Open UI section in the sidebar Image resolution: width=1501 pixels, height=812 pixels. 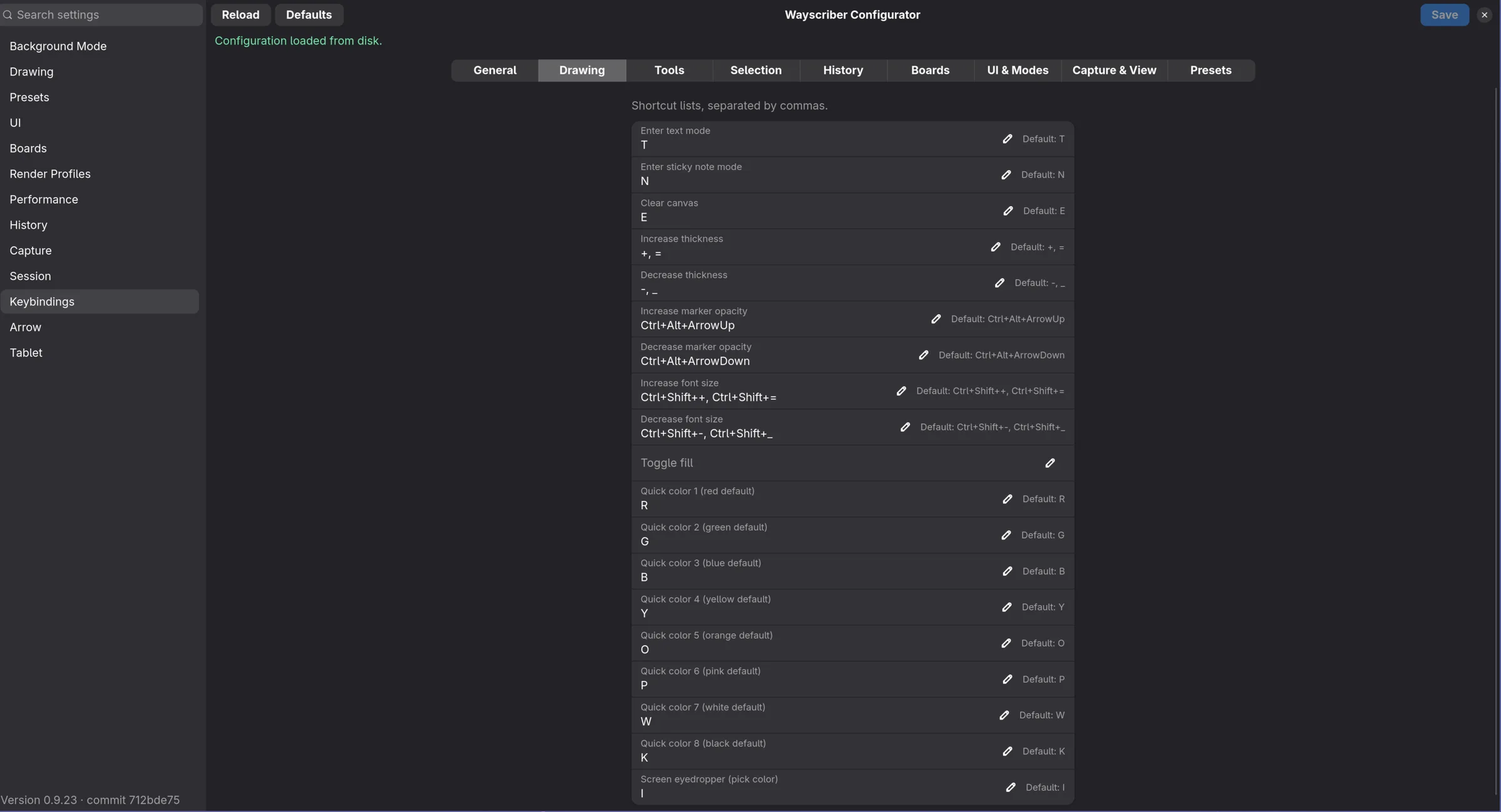coord(99,123)
